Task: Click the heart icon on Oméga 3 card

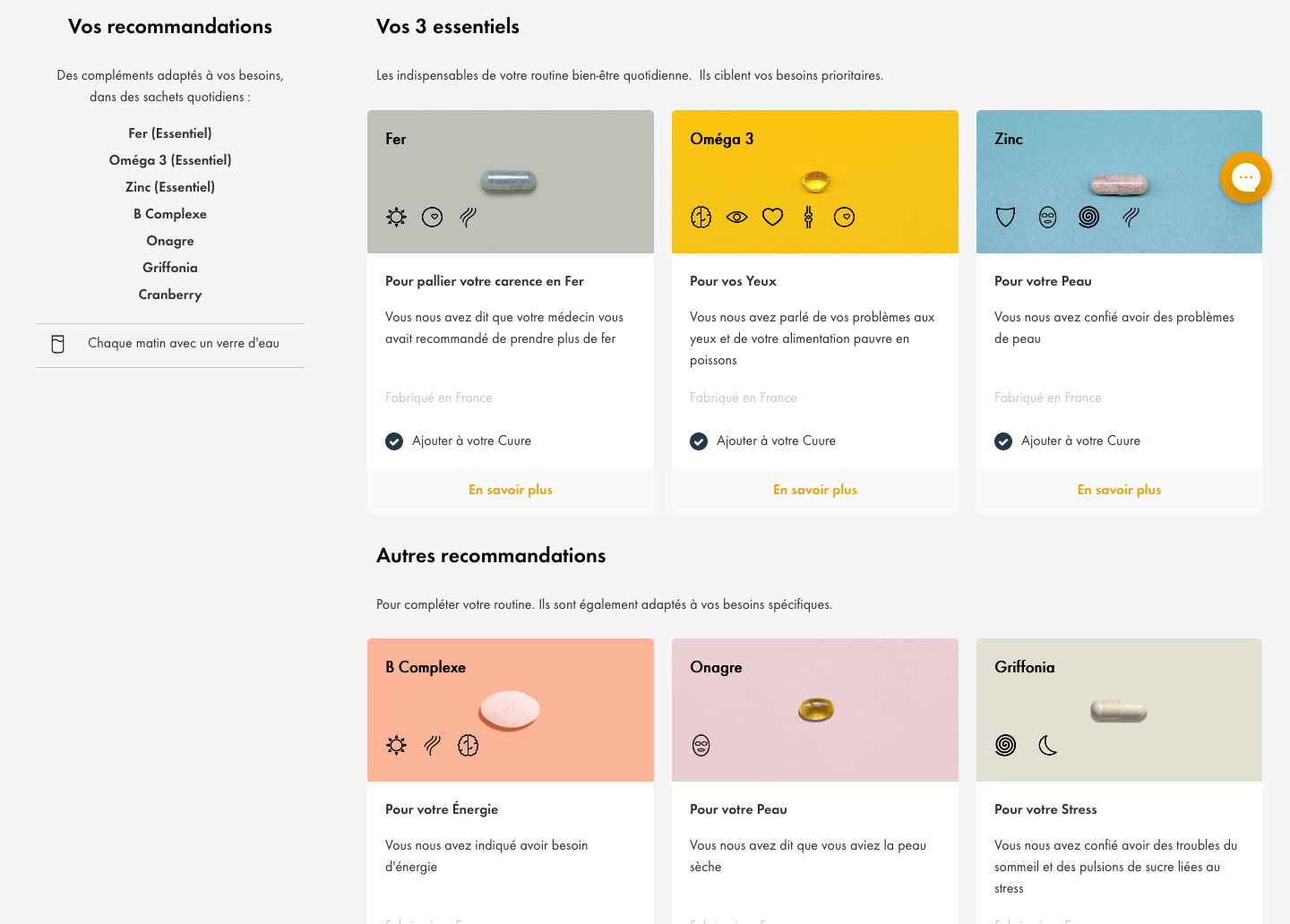Action: [x=772, y=217]
